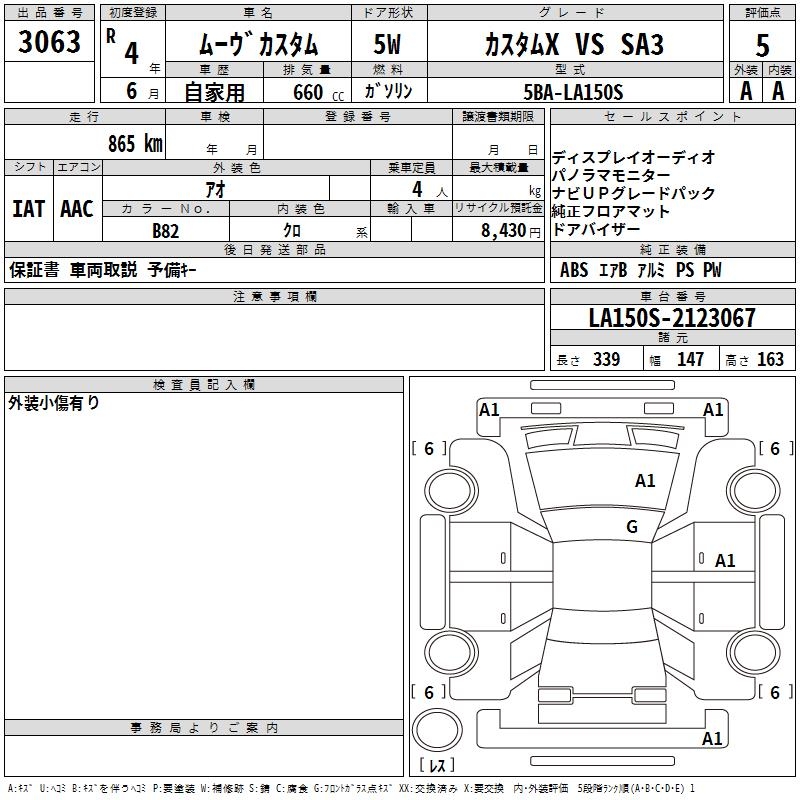Click 後日発送部品 header
Screen dimensions: 800x800
pos(274,249)
